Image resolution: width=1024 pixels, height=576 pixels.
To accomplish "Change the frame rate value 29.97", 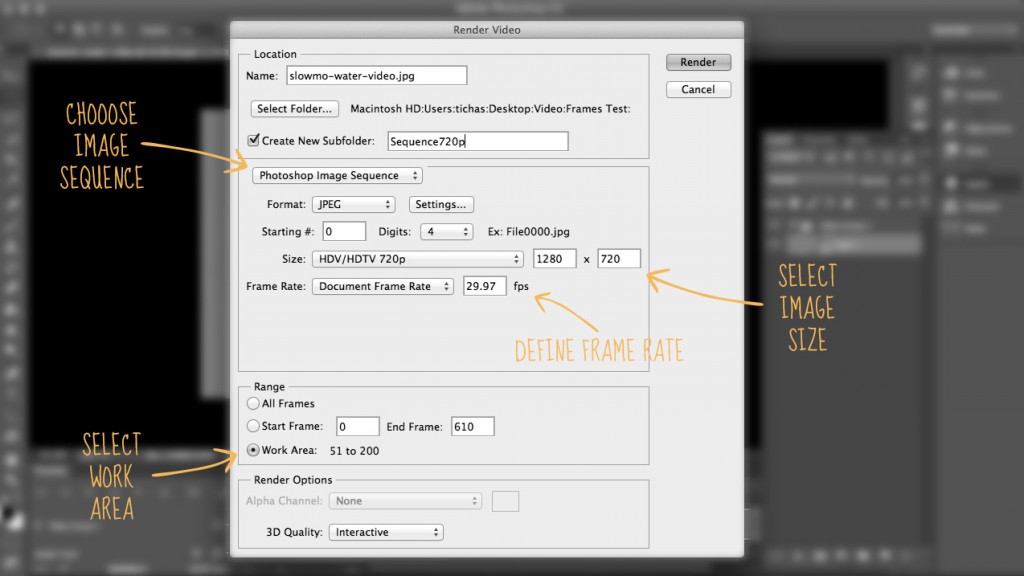I will point(484,286).
